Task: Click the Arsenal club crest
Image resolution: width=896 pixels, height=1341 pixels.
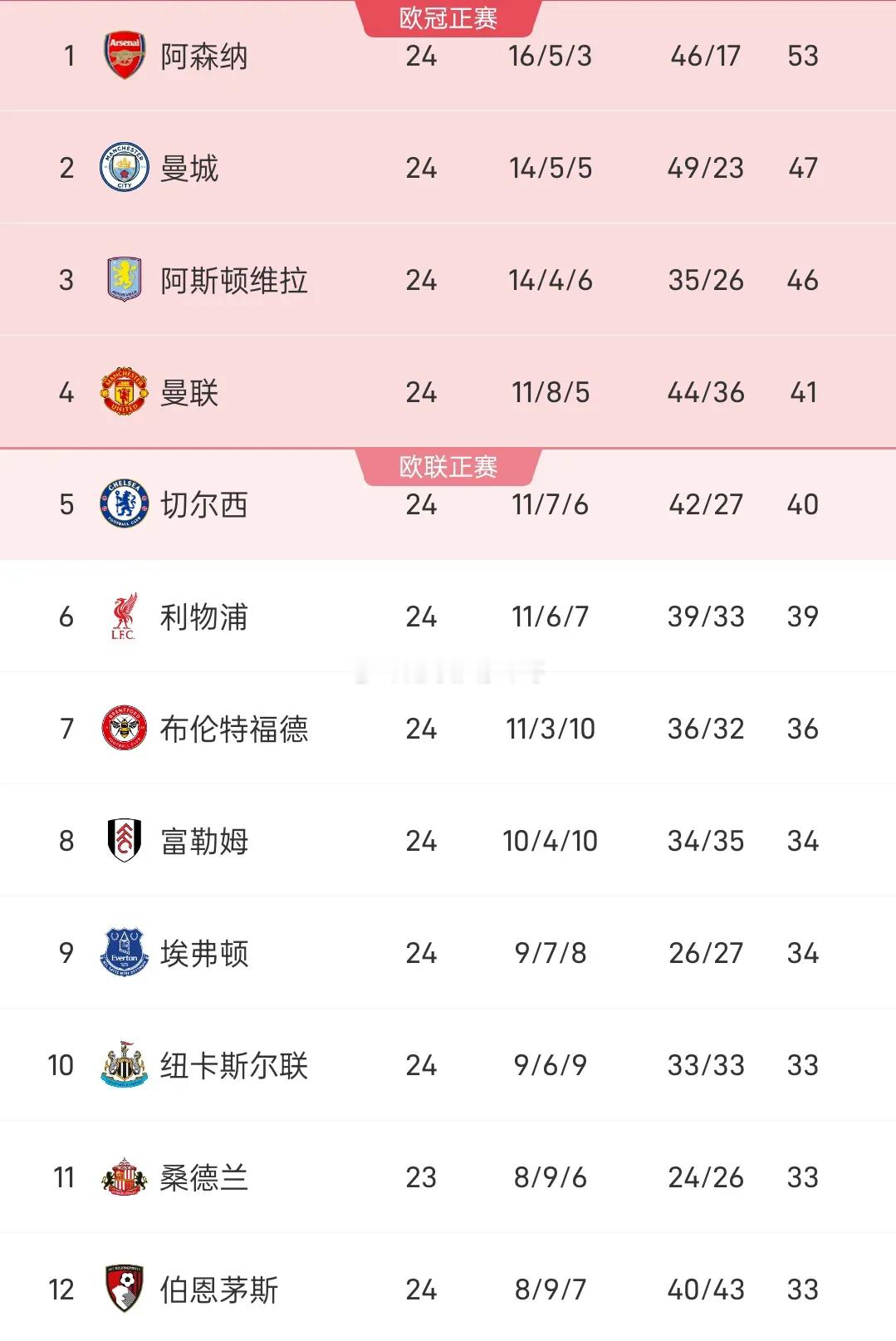Action: (125, 56)
